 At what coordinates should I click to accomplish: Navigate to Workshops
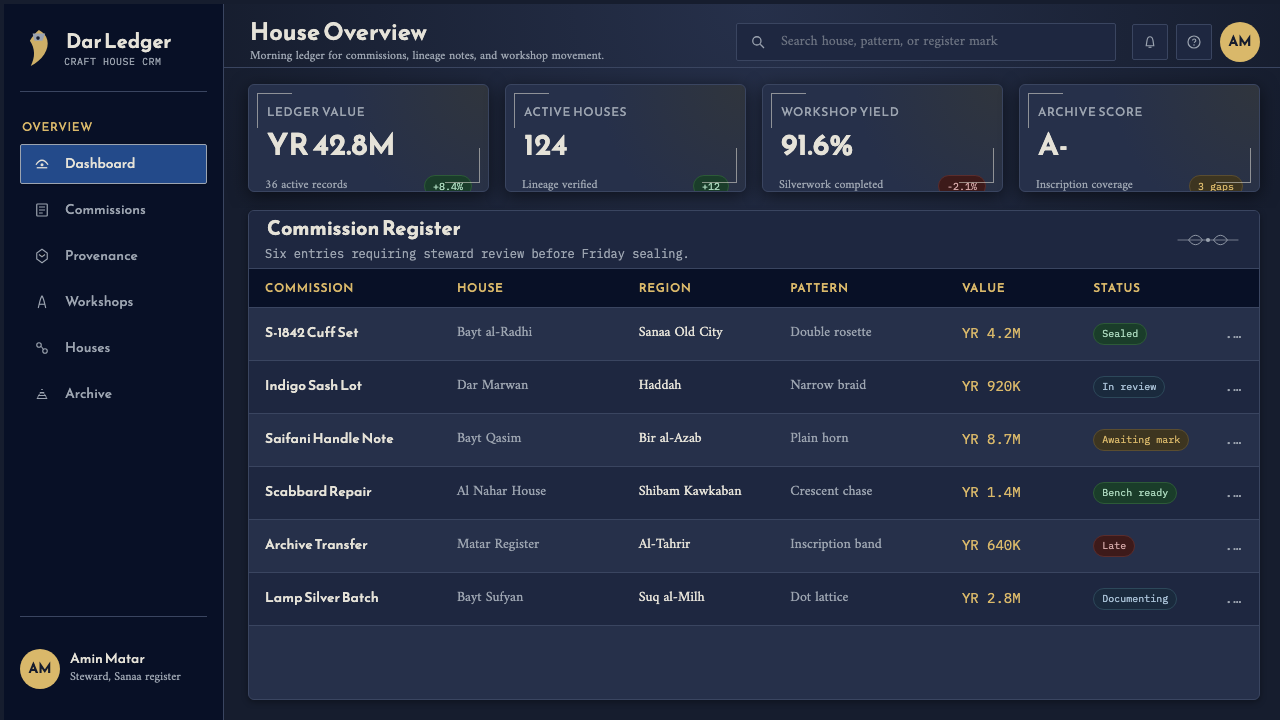(113, 302)
